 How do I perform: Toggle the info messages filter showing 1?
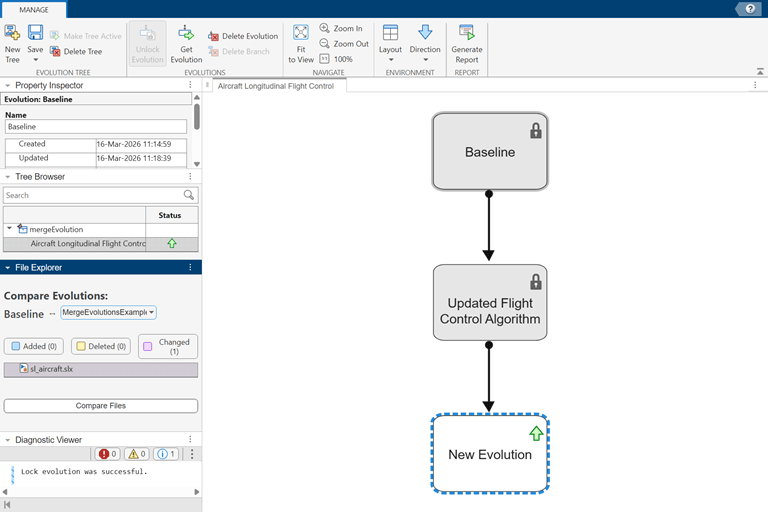click(166, 454)
